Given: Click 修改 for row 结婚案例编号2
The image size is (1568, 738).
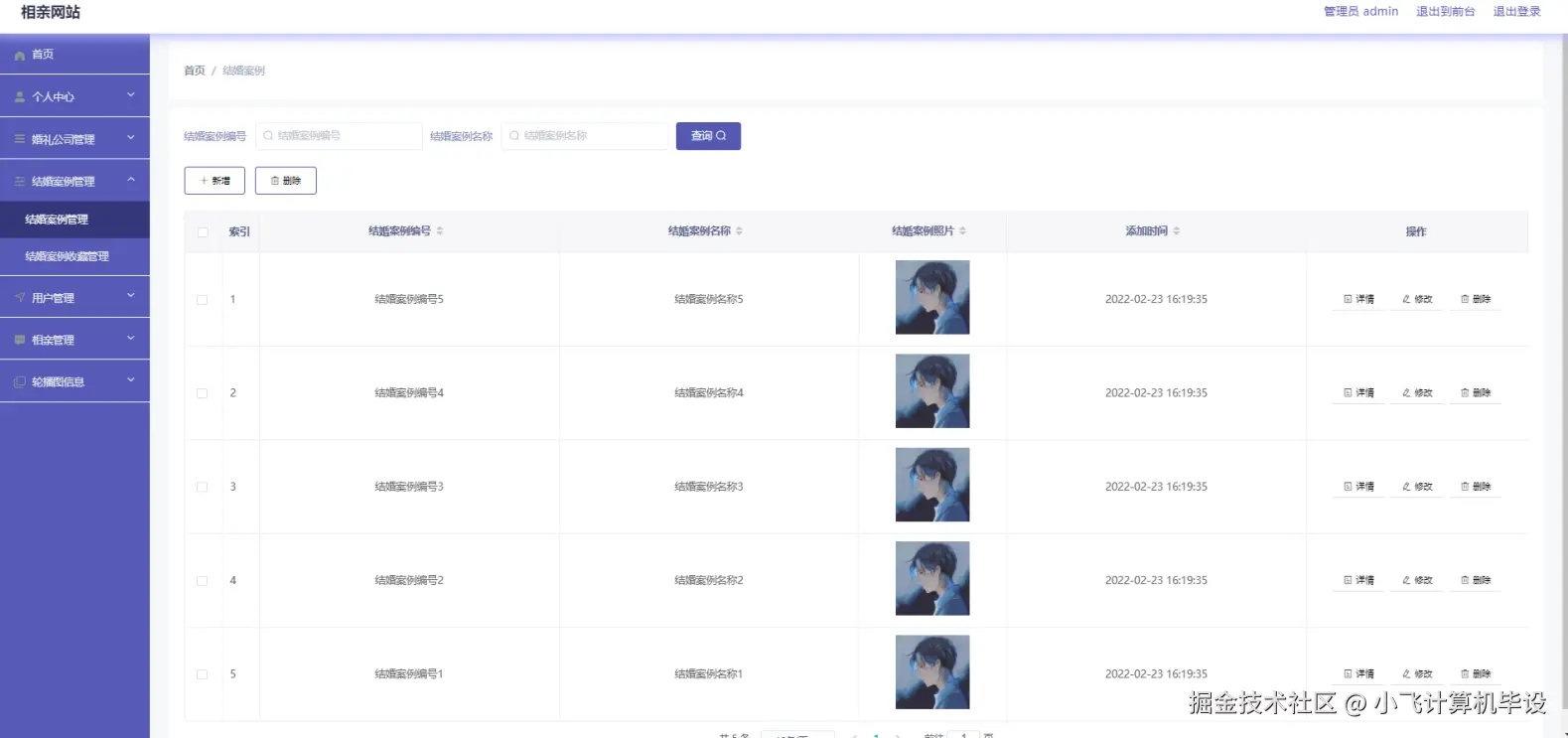Looking at the screenshot, I should pos(1417,580).
